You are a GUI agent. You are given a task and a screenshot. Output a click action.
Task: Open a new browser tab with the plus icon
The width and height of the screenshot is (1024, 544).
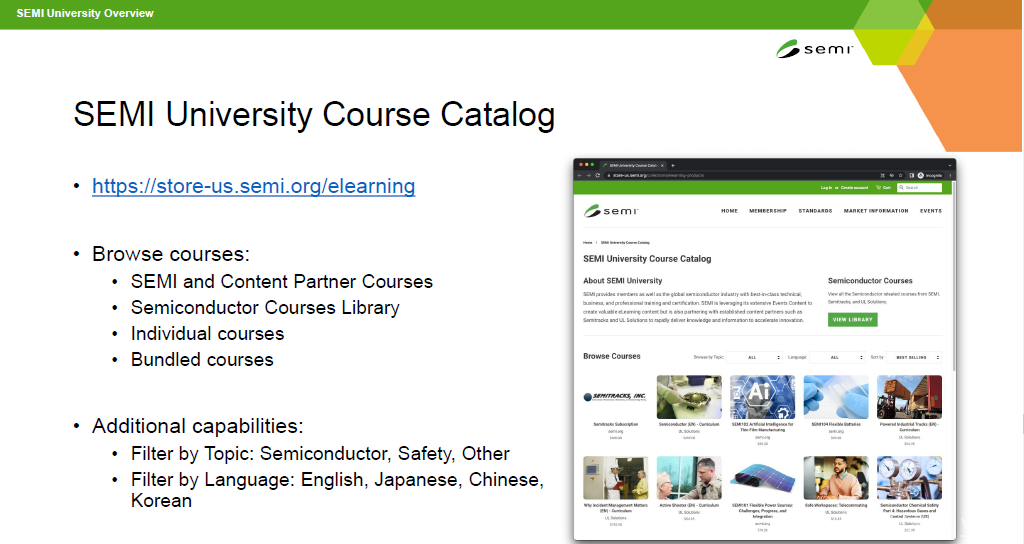673,165
